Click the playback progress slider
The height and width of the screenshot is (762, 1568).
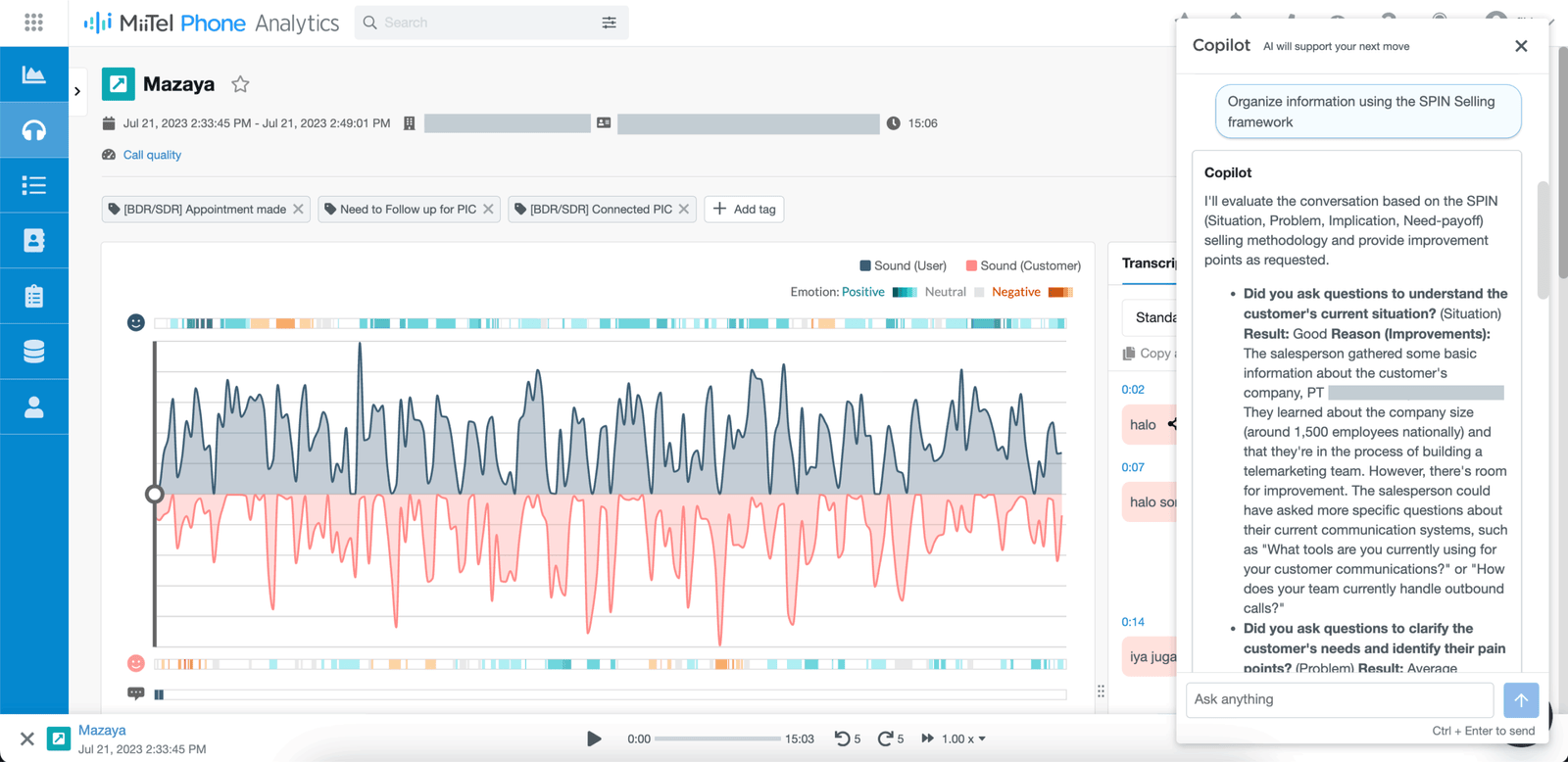pyautogui.click(x=716, y=738)
